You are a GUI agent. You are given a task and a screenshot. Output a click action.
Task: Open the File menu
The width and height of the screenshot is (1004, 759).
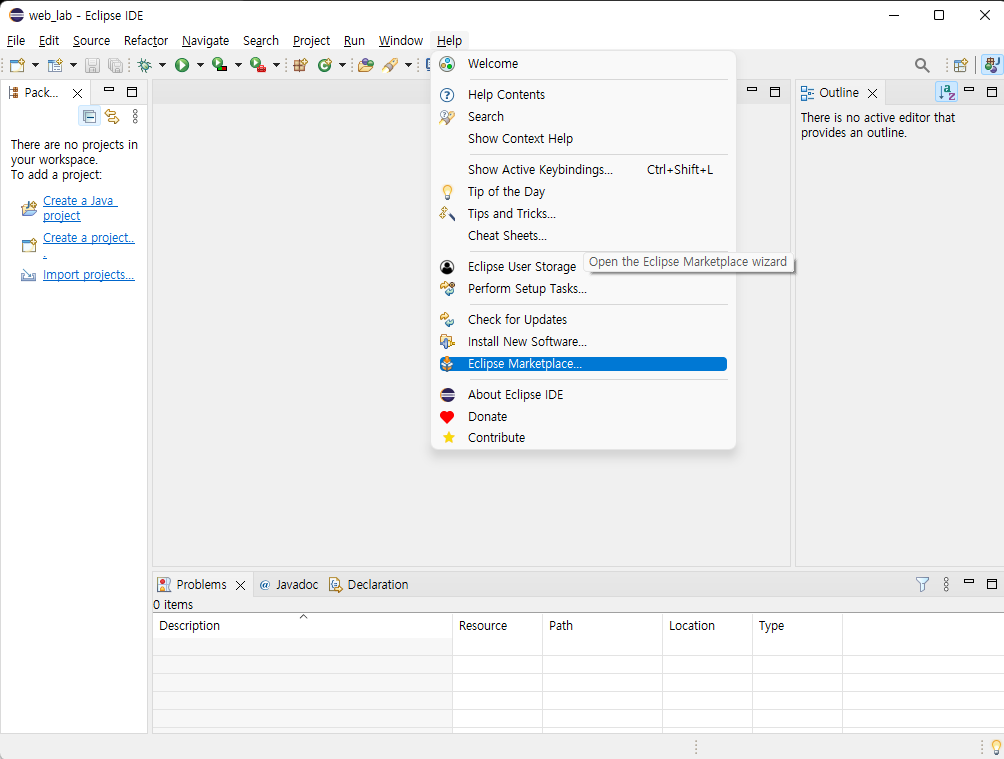(x=16, y=40)
